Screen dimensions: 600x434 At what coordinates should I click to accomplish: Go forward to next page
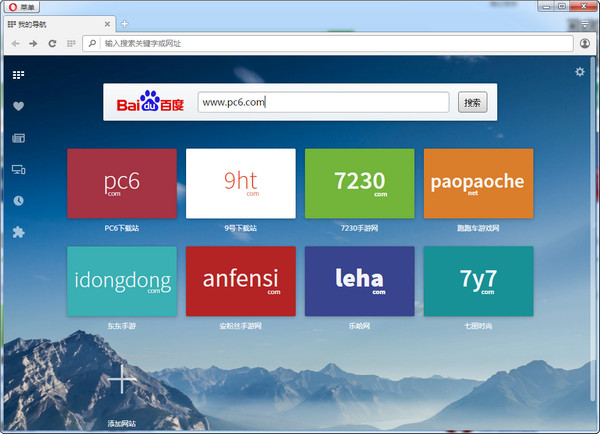point(33,44)
